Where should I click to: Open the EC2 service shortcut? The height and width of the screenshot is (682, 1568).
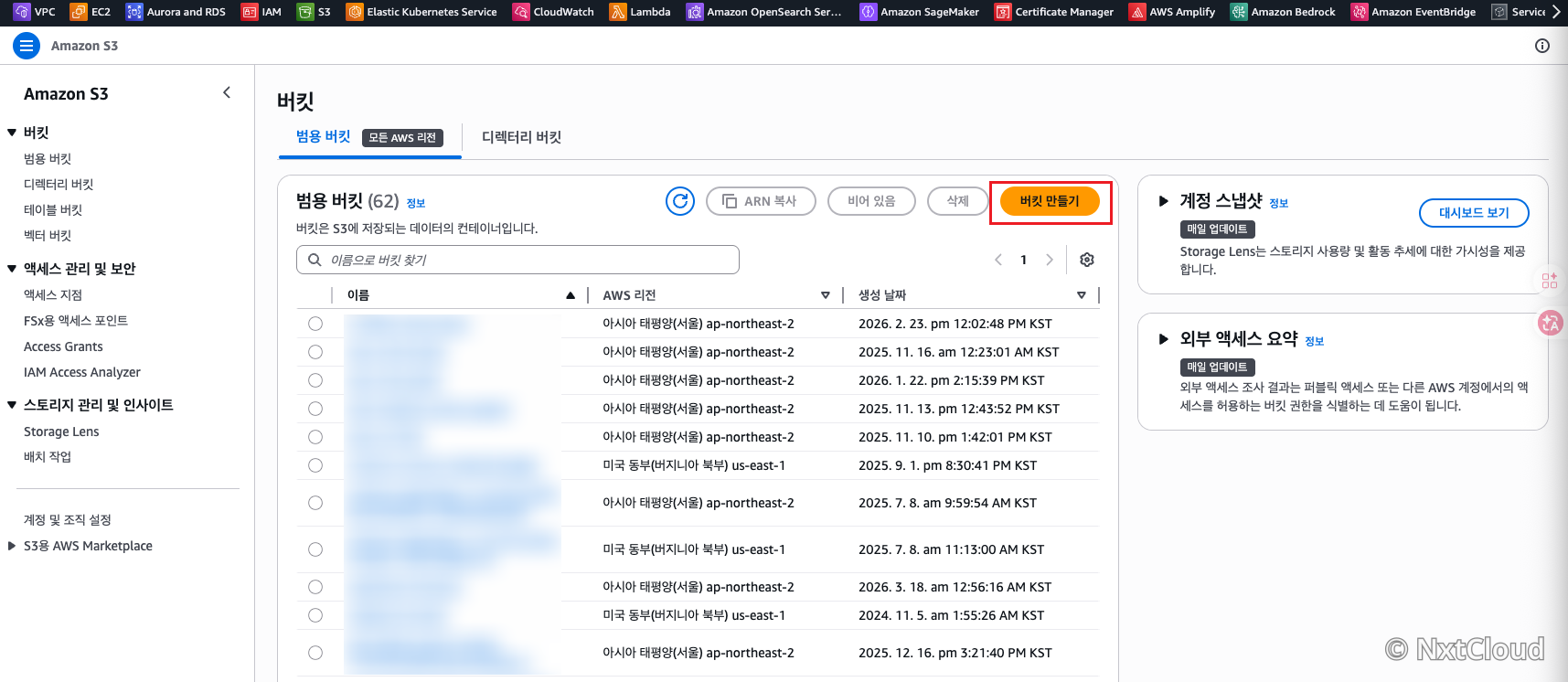click(x=91, y=12)
